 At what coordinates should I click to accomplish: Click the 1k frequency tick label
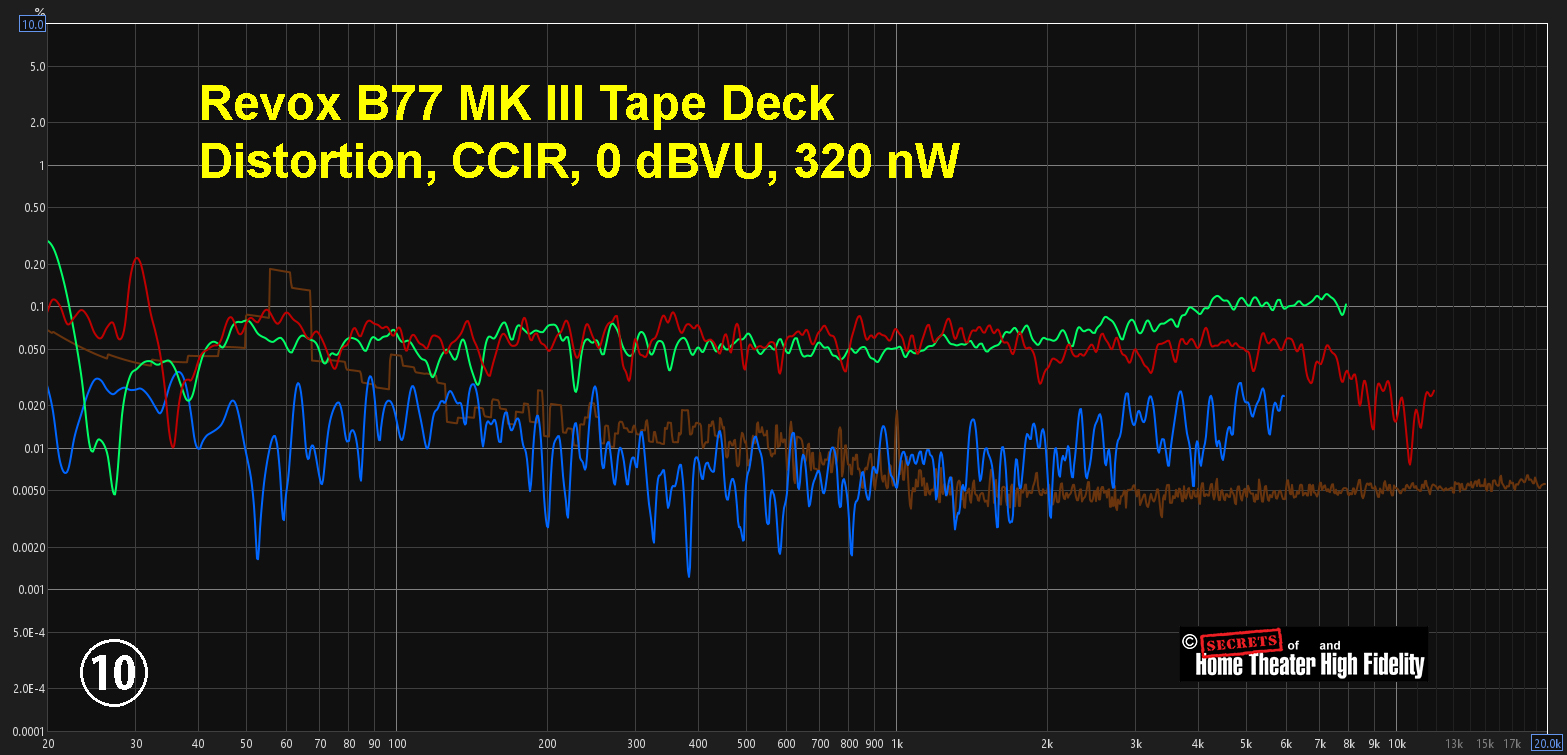[x=897, y=744]
